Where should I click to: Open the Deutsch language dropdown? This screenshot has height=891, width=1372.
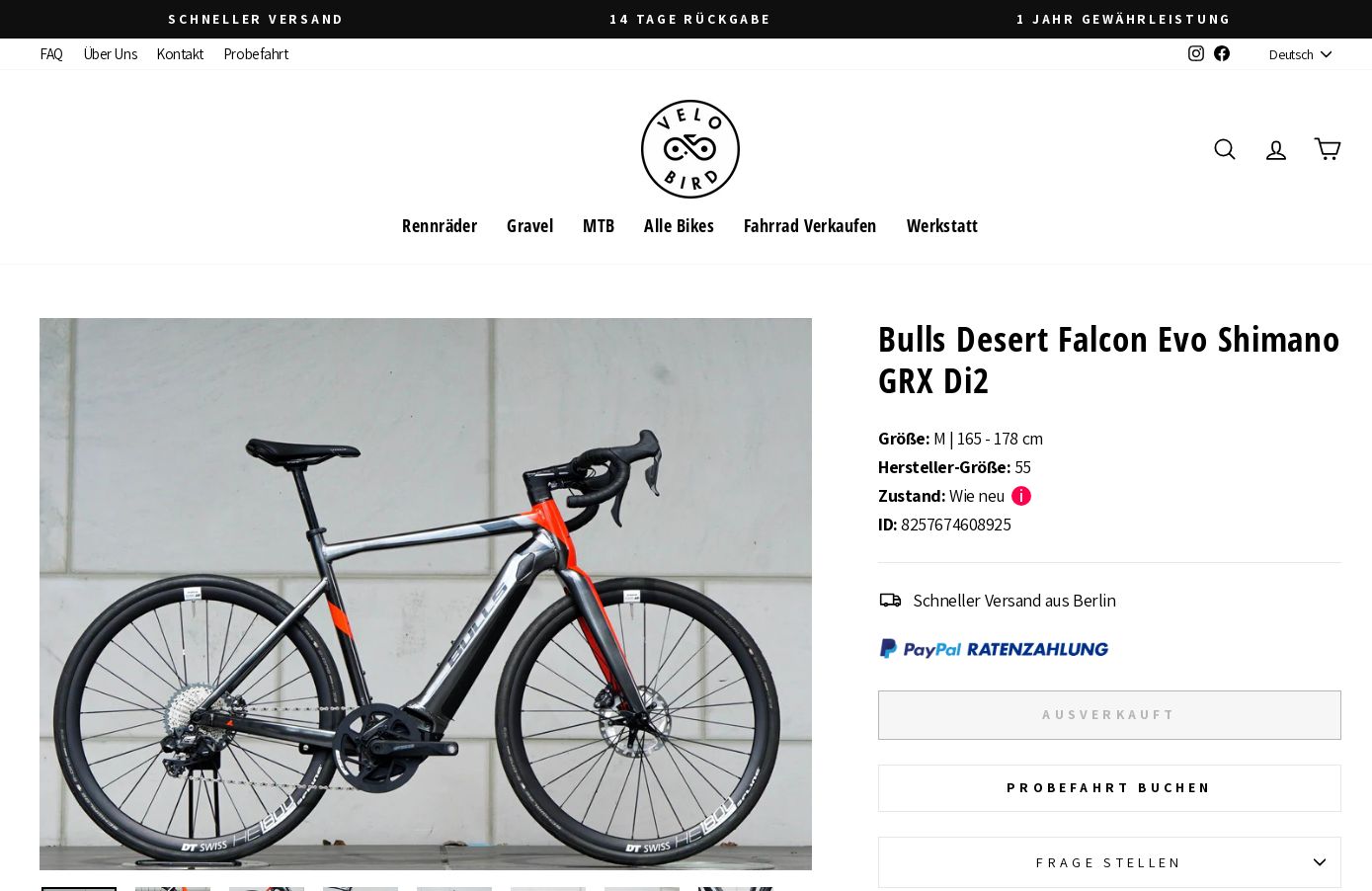1300,54
